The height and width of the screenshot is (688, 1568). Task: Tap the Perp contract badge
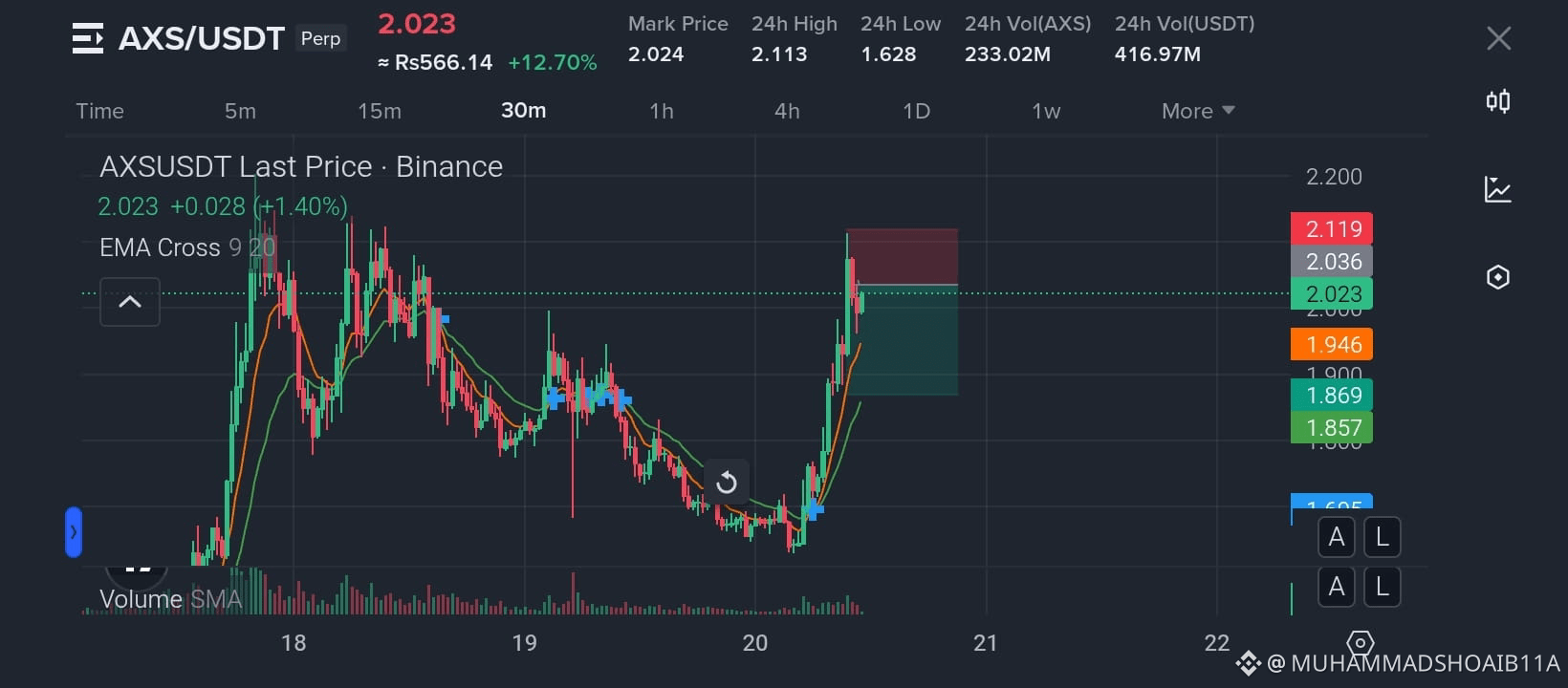pyautogui.click(x=320, y=38)
